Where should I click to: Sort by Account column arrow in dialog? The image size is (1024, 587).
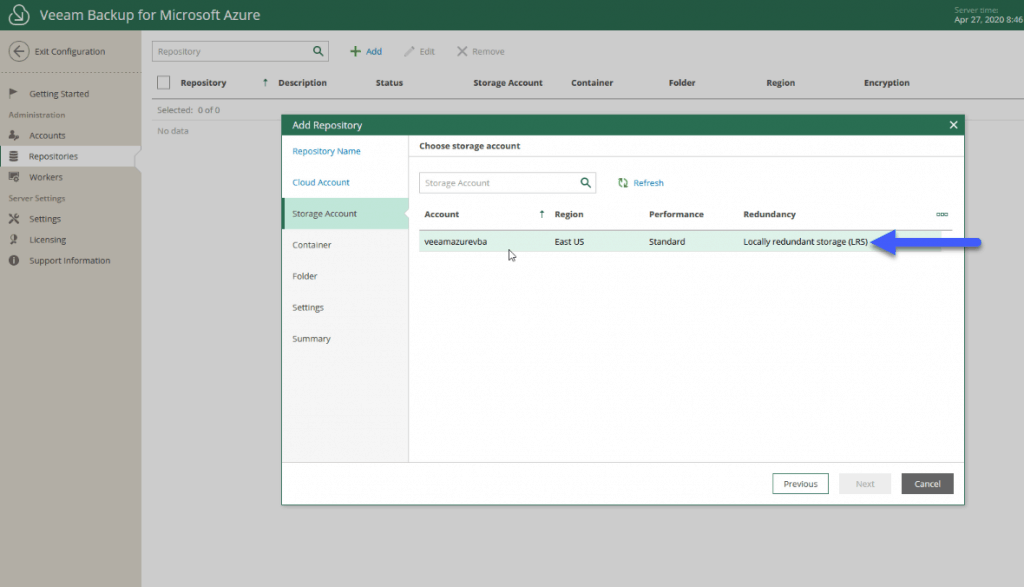click(541, 214)
